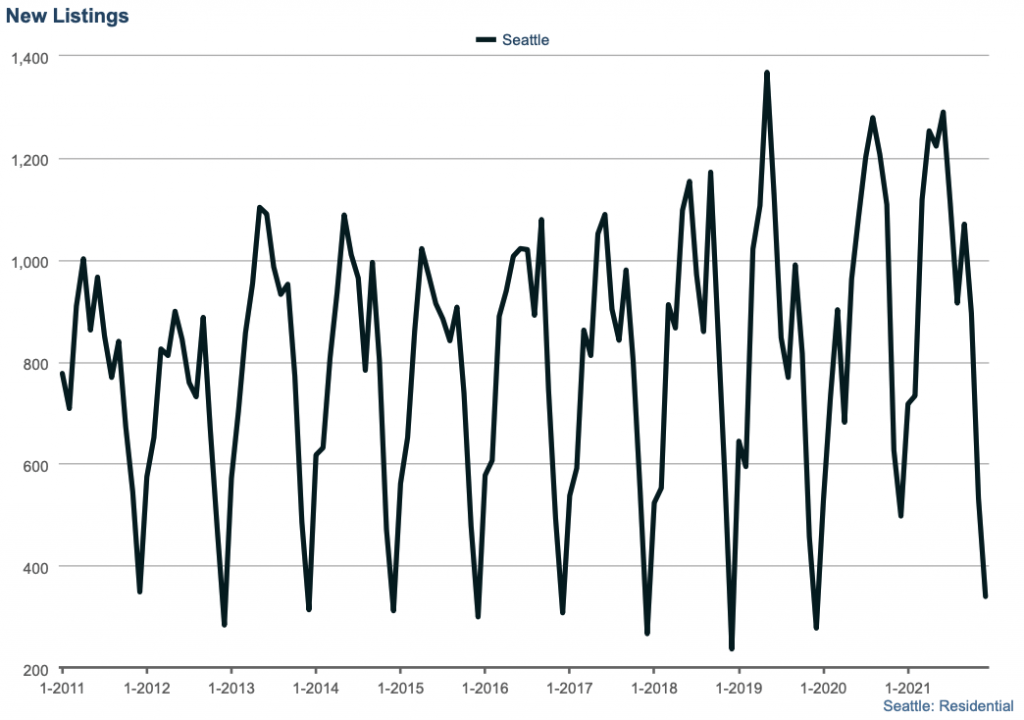Click the 1-2013 x-axis tick label

(x=231, y=689)
